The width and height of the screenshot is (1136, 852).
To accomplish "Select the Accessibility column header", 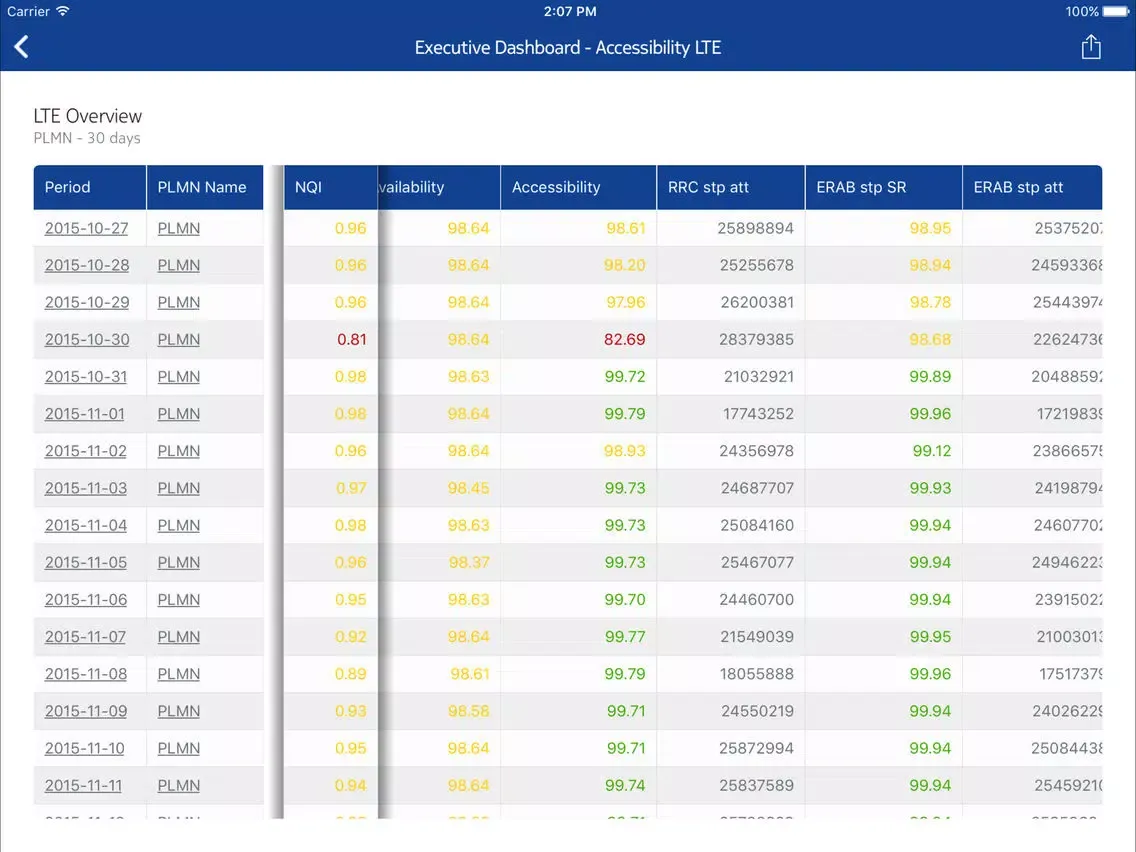I will [556, 187].
